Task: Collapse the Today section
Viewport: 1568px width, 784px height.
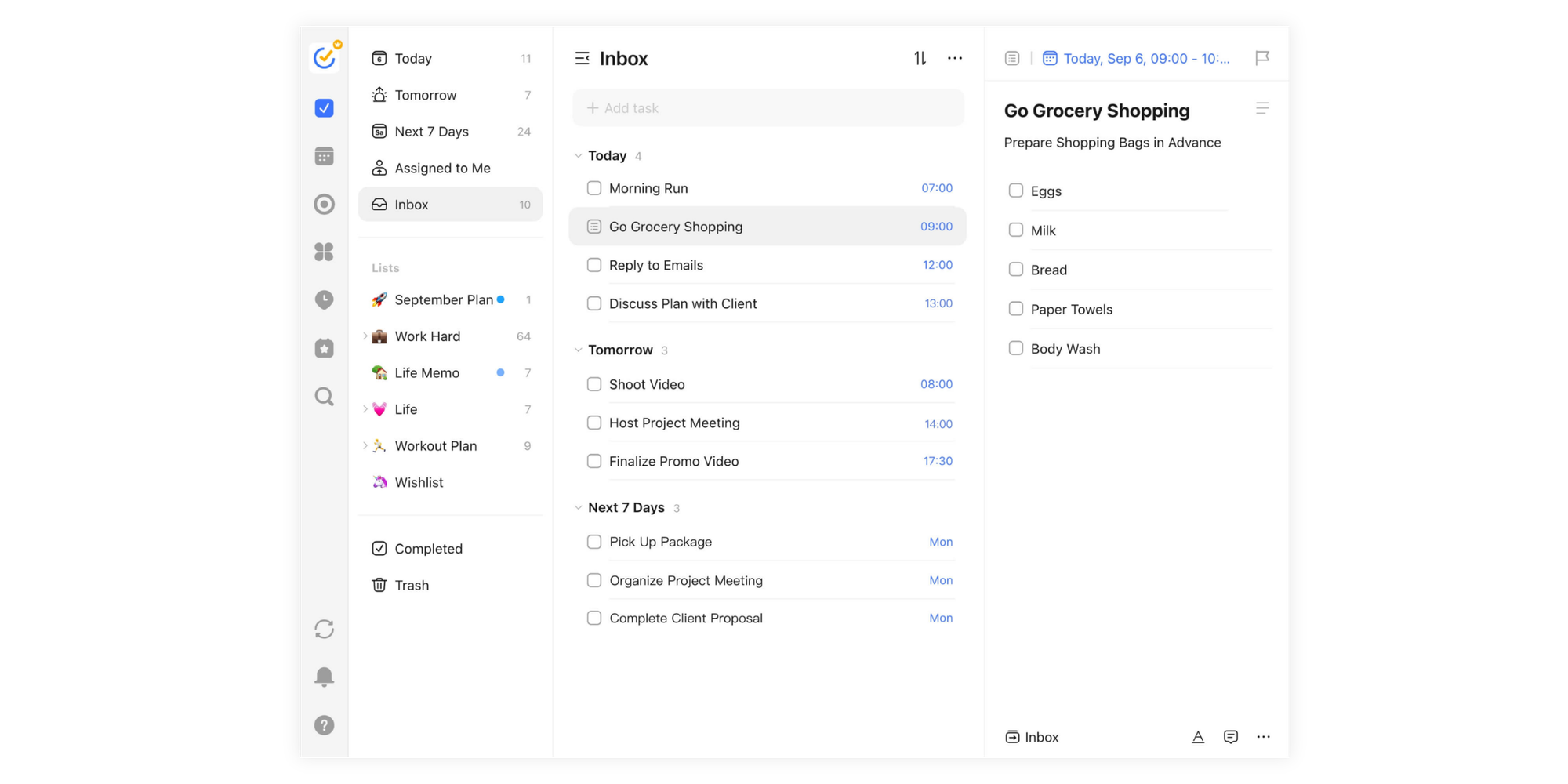Action: 579,155
